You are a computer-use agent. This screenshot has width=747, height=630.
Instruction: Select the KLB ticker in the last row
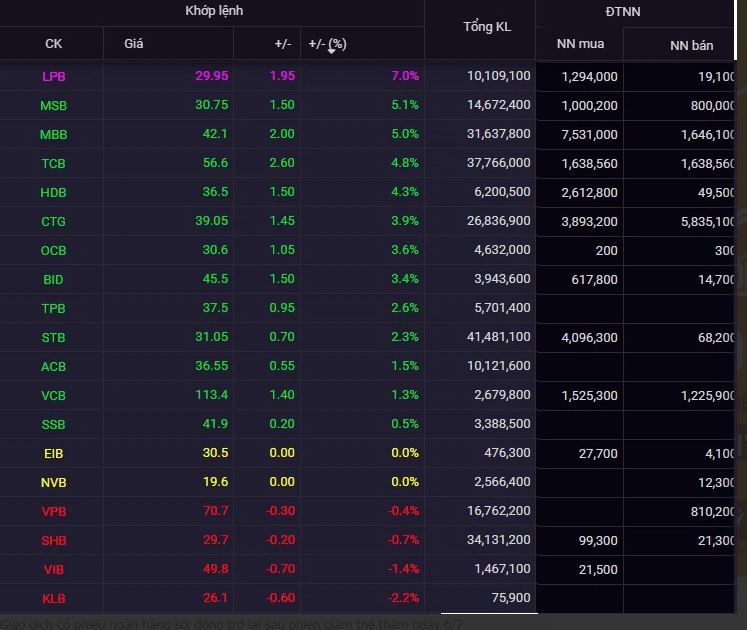tap(54, 598)
